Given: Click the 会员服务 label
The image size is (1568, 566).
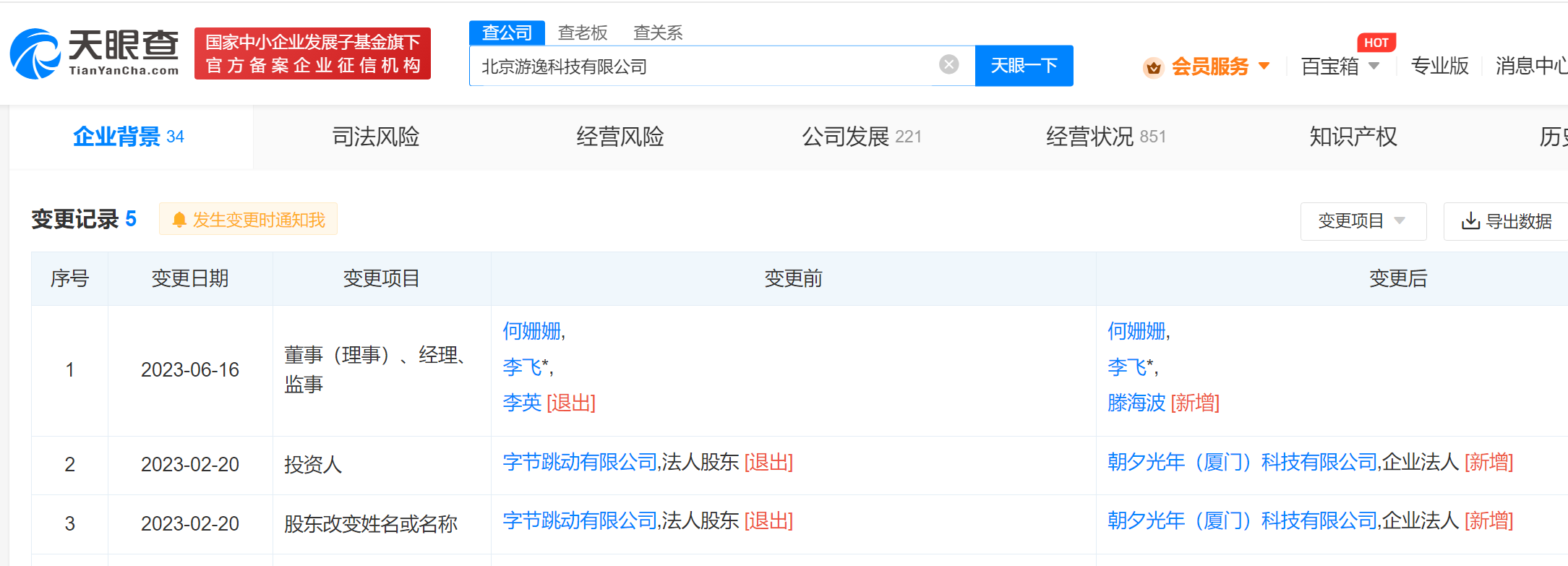Looking at the screenshot, I should tap(1210, 67).
